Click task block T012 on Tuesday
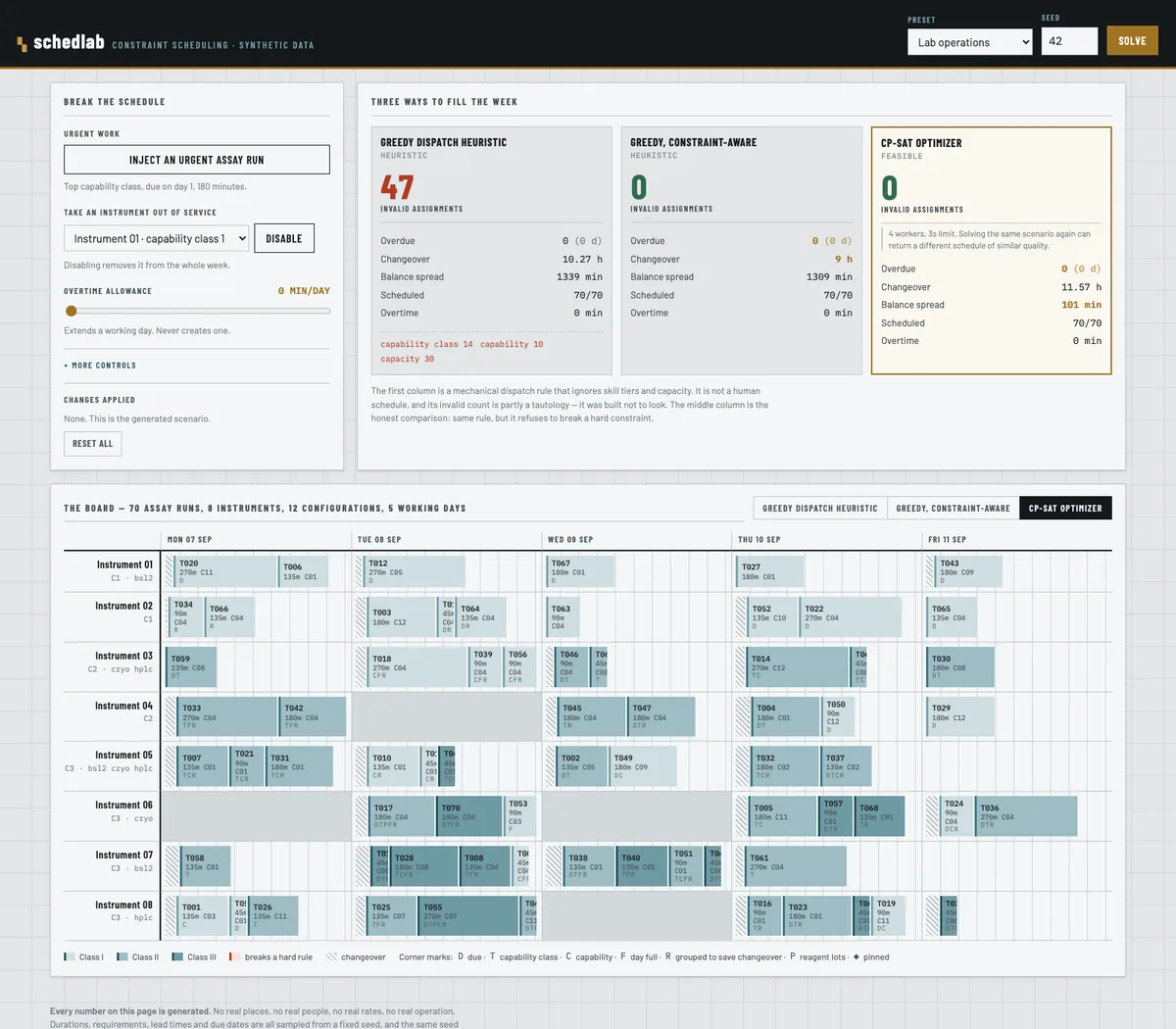 [415, 571]
